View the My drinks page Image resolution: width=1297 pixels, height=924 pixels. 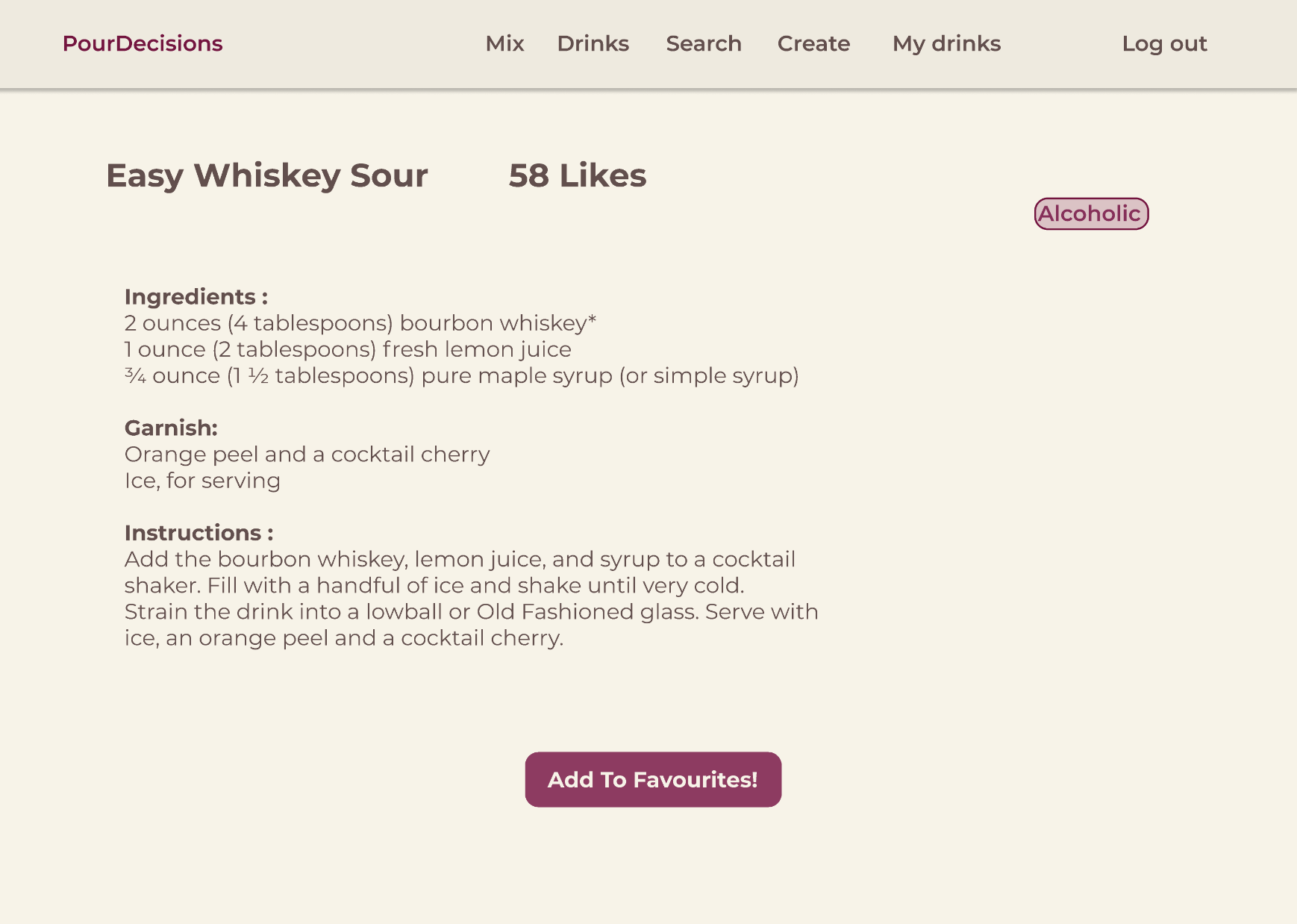(x=947, y=43)
